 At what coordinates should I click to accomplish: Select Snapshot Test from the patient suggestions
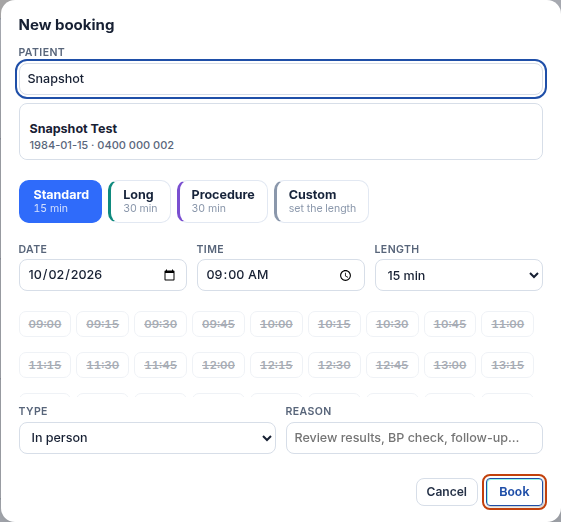coord(281,132)
